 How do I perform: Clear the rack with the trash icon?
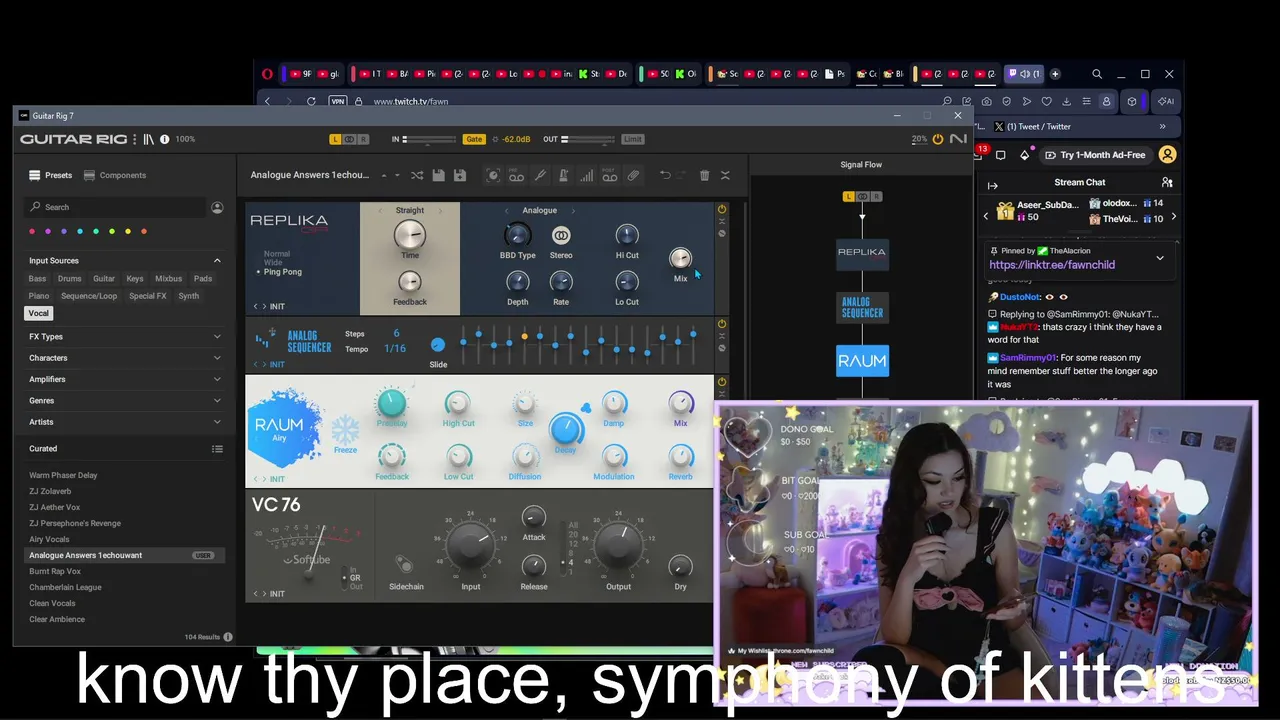point(704,175)
